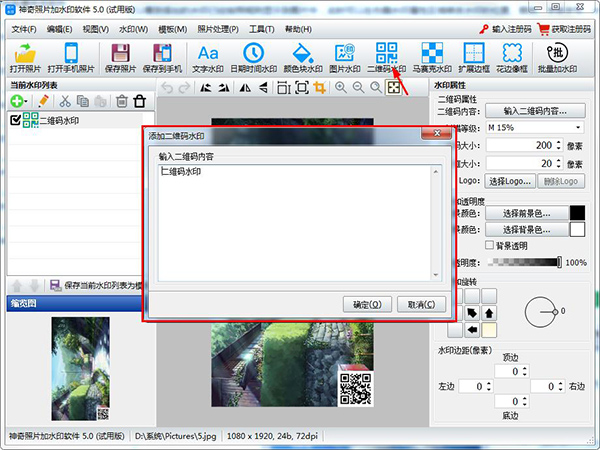This screenshot has width=600, height=450.
Task: Click the 取消(C) button in dialog
Action: coord(414,303)
